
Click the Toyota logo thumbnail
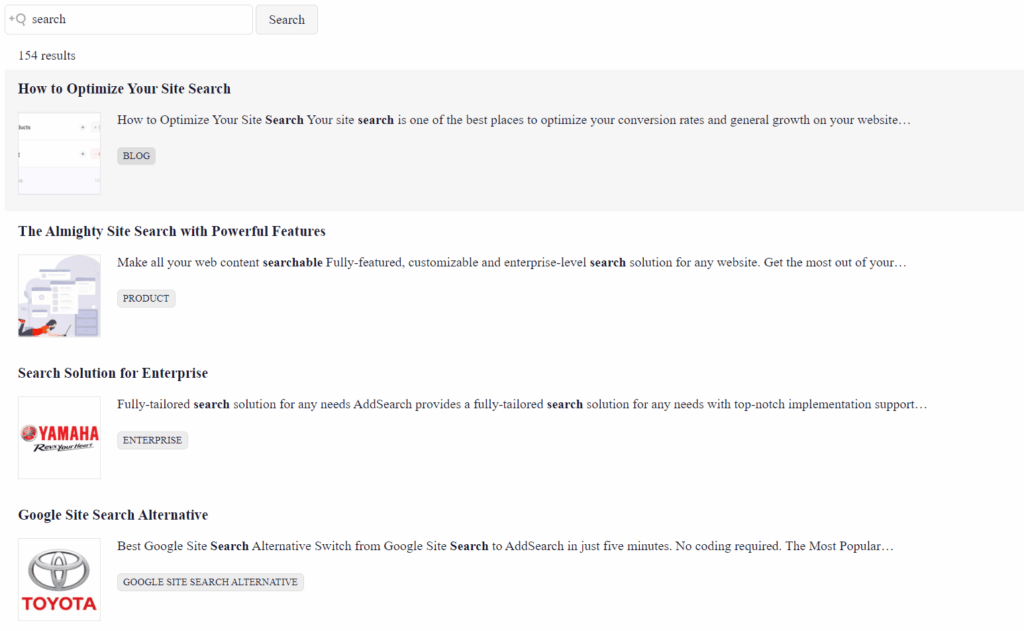click(59, 579)
